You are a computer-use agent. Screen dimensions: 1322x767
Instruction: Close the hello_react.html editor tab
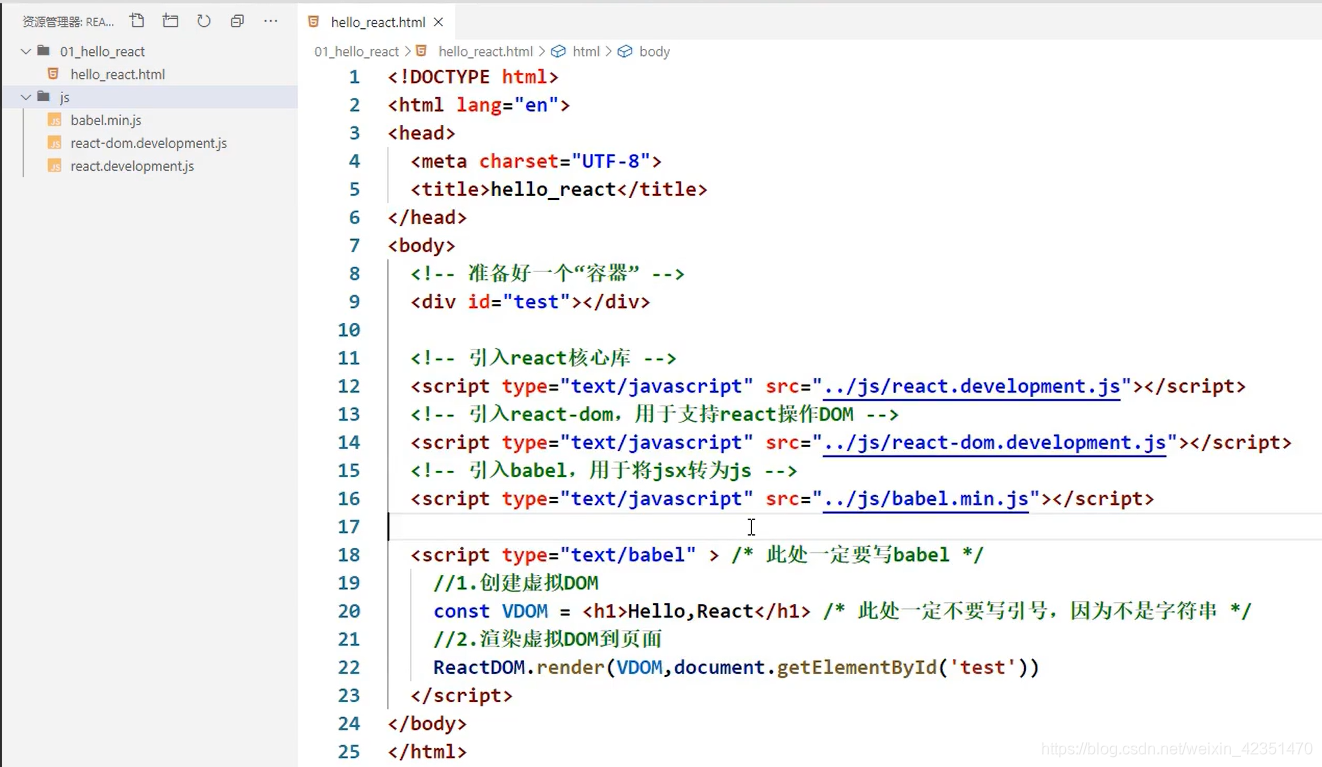(x=439, y=22)
